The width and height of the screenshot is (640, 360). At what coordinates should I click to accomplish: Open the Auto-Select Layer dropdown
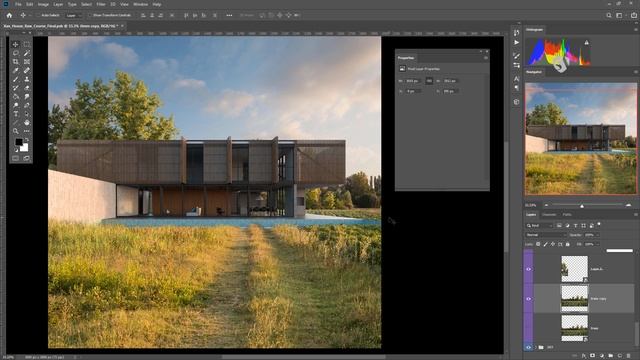[x=73, y=15]
